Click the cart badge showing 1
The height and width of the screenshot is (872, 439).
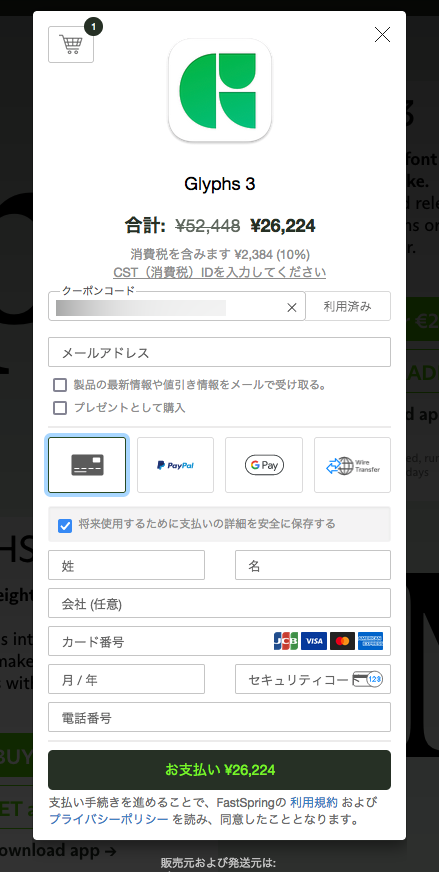[93, 26]
